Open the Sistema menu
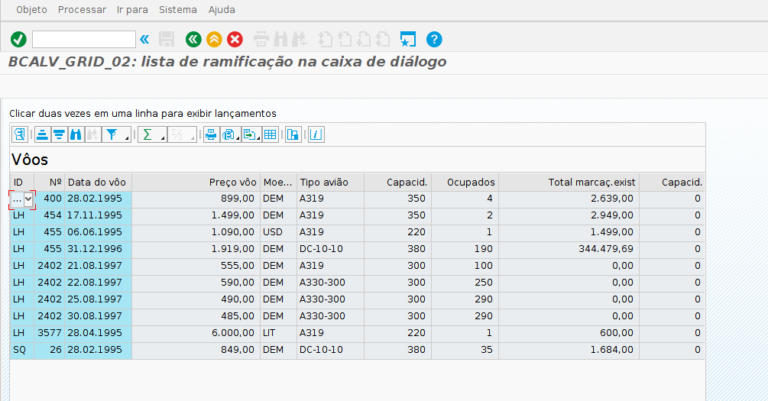The image size is (768, 401). click(x=179, y=9)
